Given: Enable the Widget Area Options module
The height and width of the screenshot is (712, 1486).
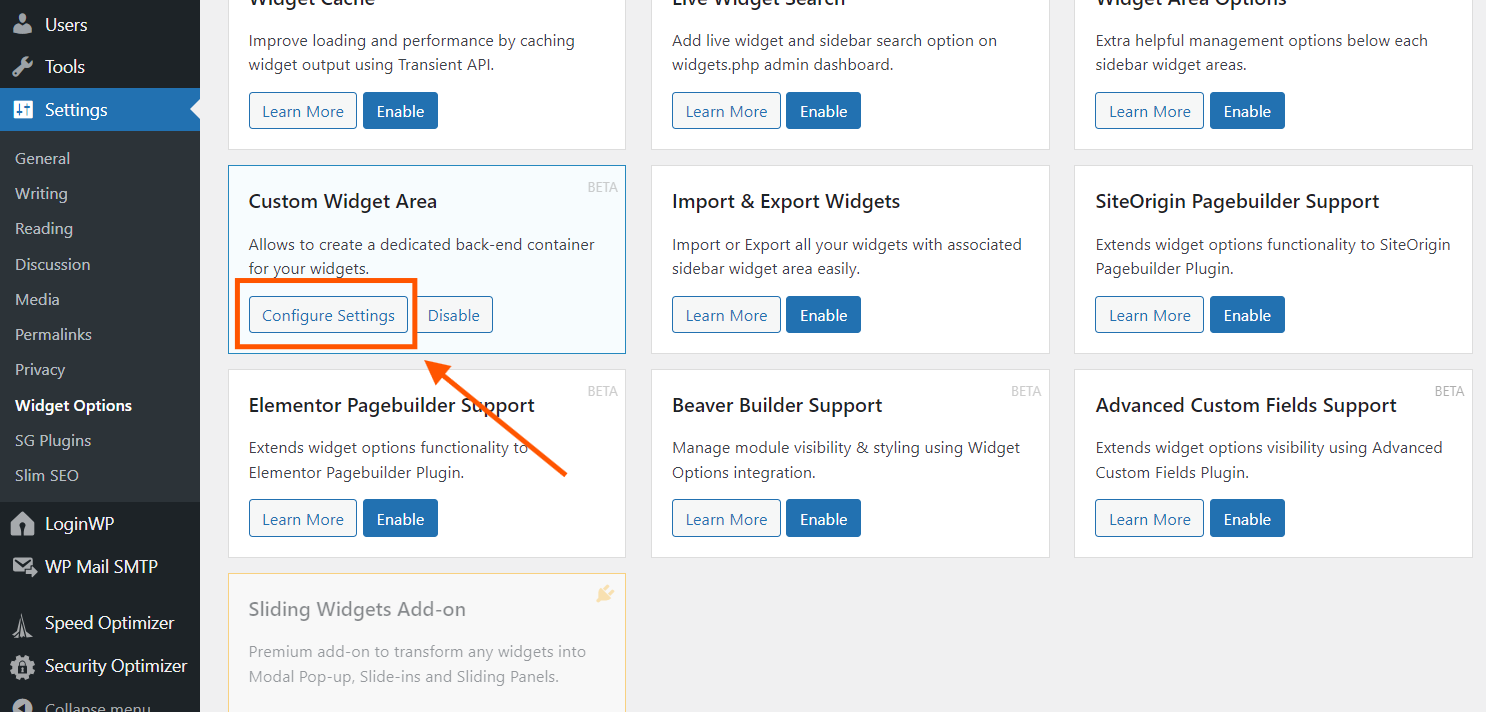Looking at the screenshot, I should (1247, 111).
